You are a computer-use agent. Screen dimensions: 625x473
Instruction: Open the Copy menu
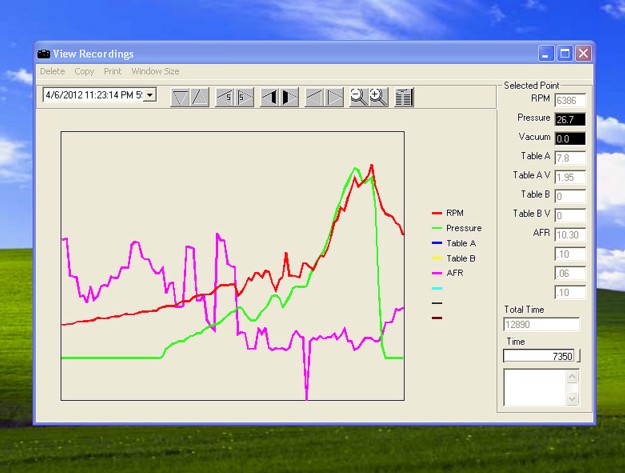click(x=84, y=72)
